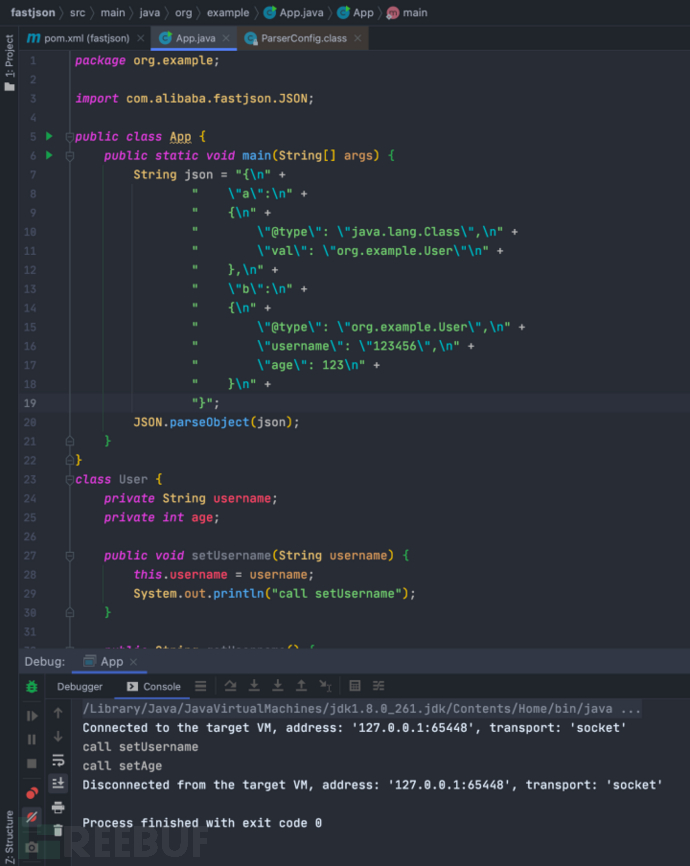The image size is (690, 866).
Task: Click the Trace Current Stream Chain icon
Action: (x=378, y=686)
